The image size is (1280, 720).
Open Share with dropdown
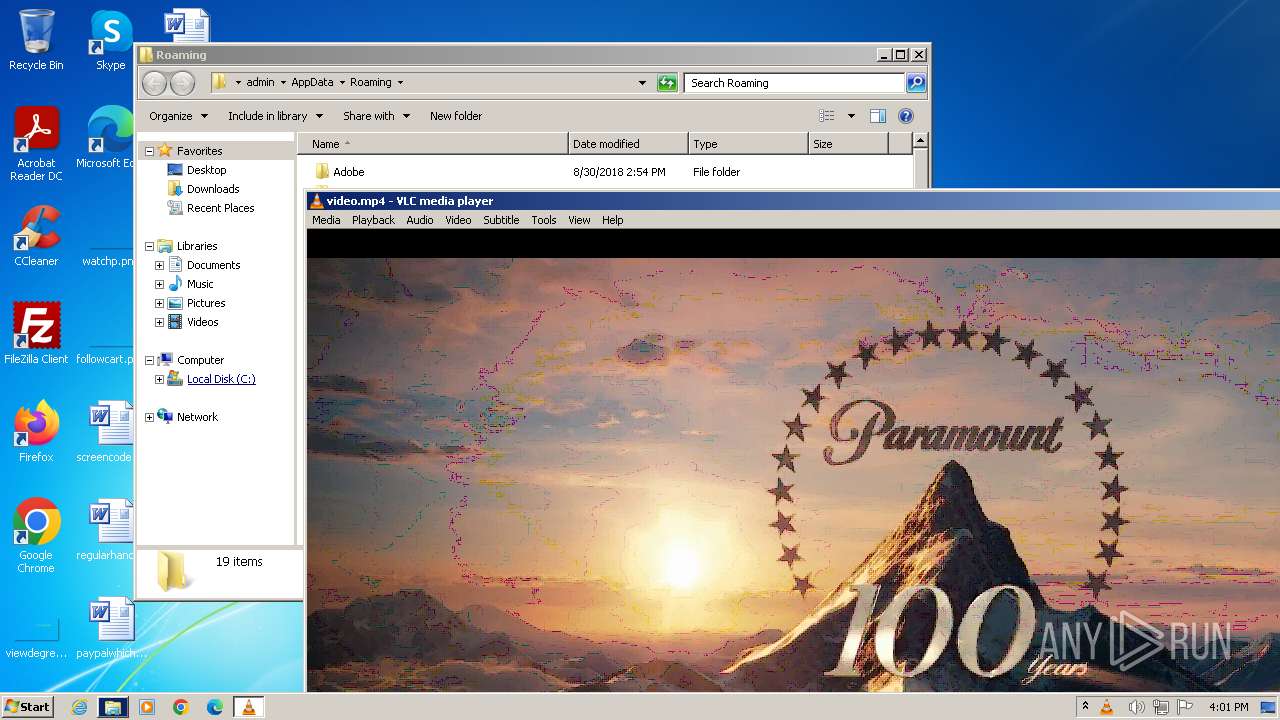click(x=376, y=116)
